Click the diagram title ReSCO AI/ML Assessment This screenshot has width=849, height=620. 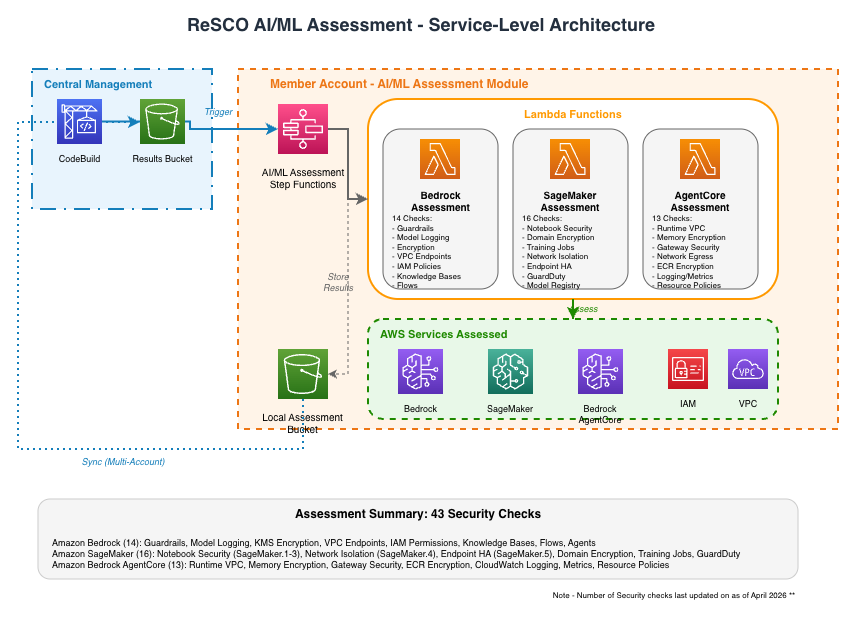(421, 25)
